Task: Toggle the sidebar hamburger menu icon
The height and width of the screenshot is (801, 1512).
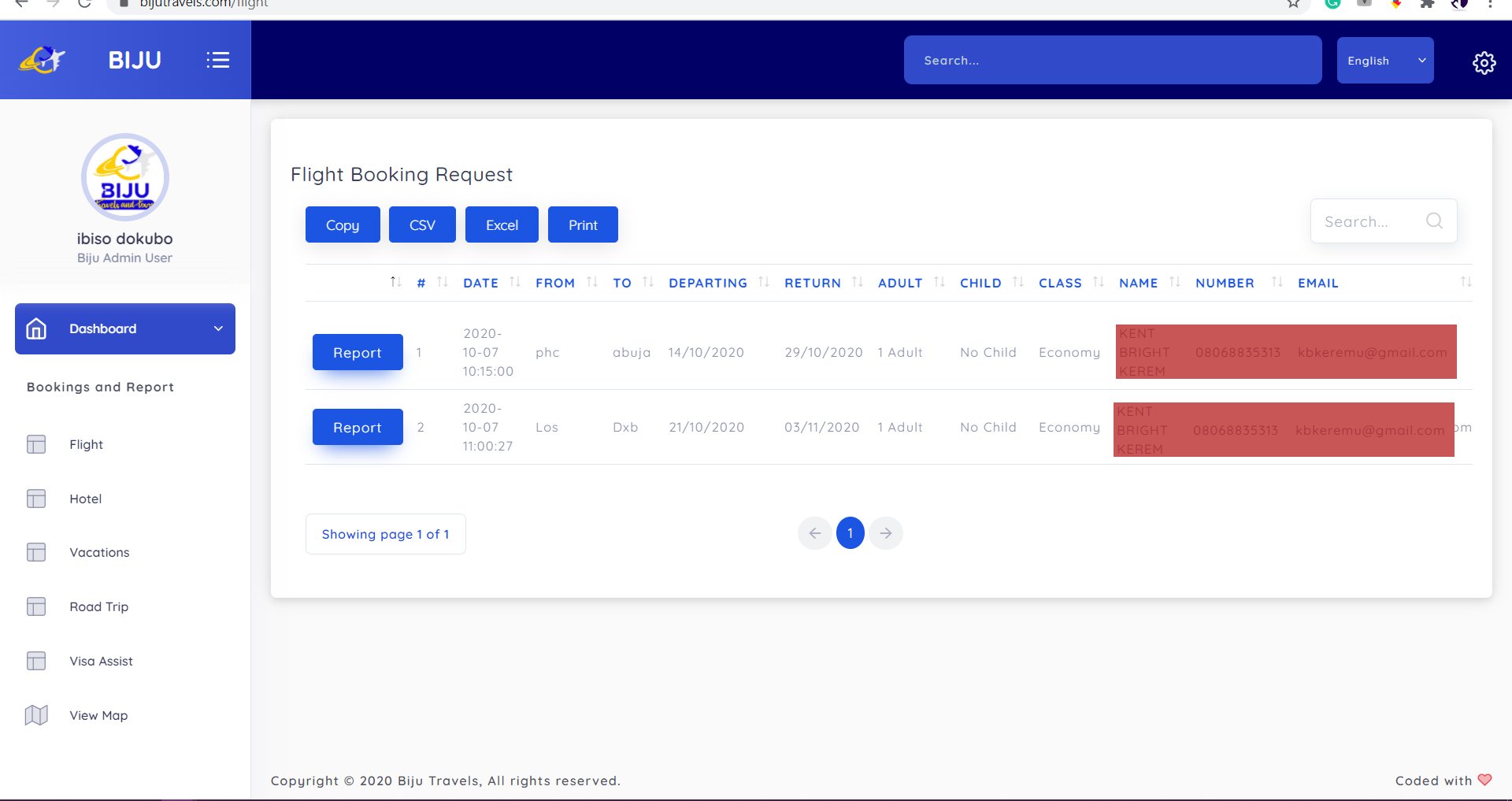Action: pyautogui.click(x=217, y=60)
